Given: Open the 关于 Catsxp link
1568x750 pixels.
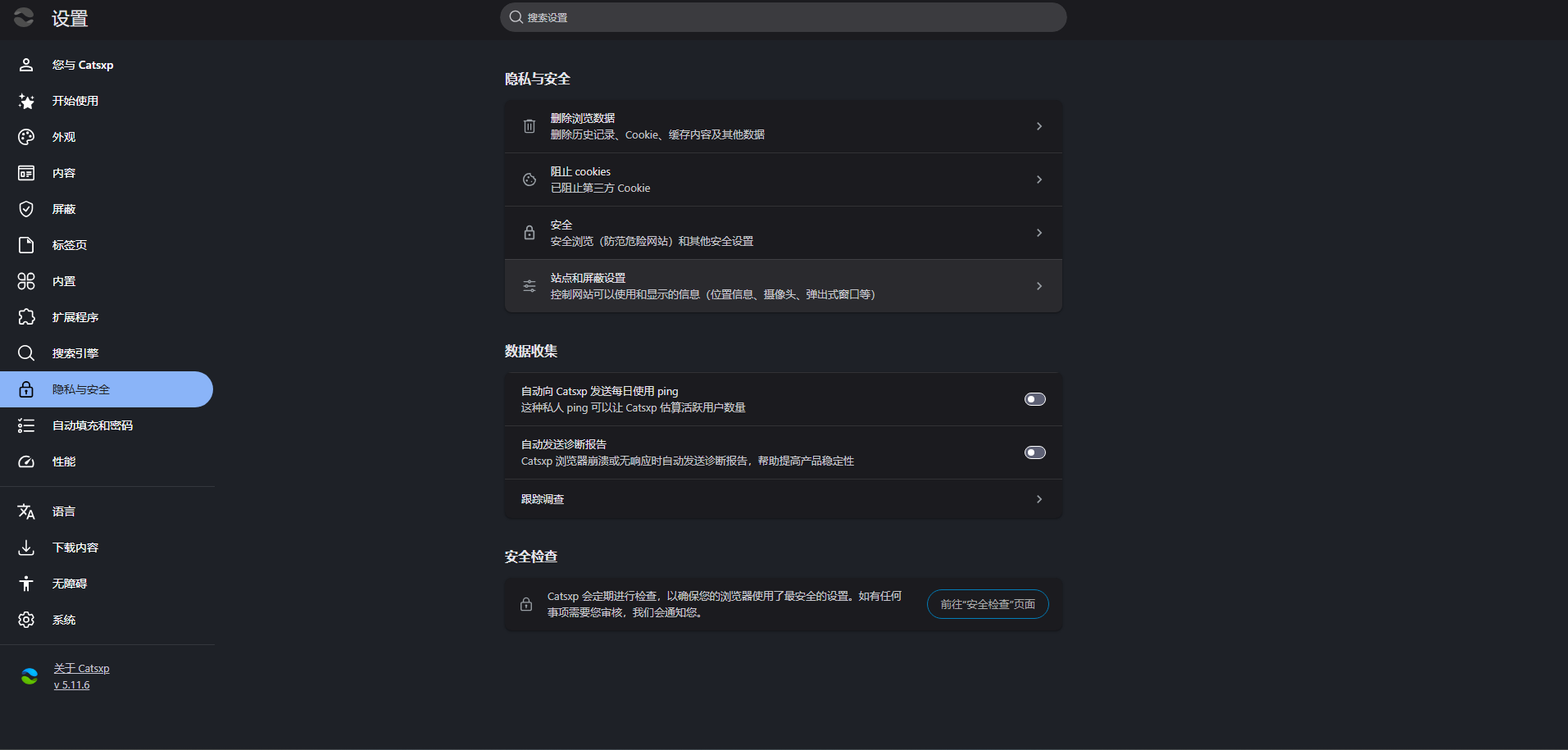Looking at the screenshot, I should (81, 668).
